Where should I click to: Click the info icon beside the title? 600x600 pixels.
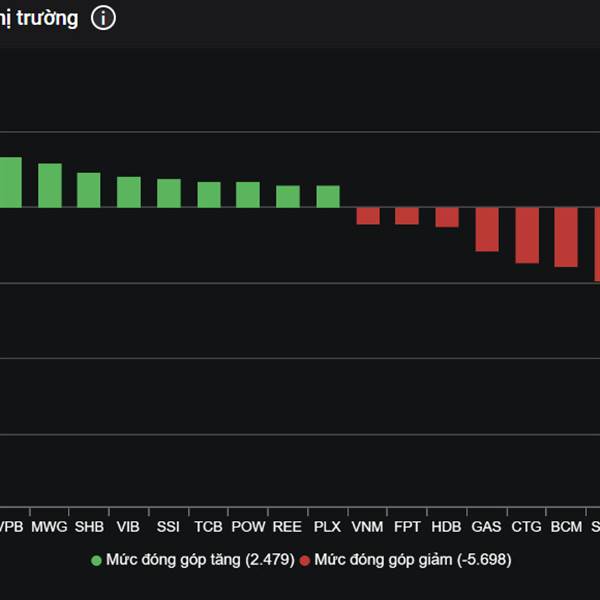tap(103, 18)
